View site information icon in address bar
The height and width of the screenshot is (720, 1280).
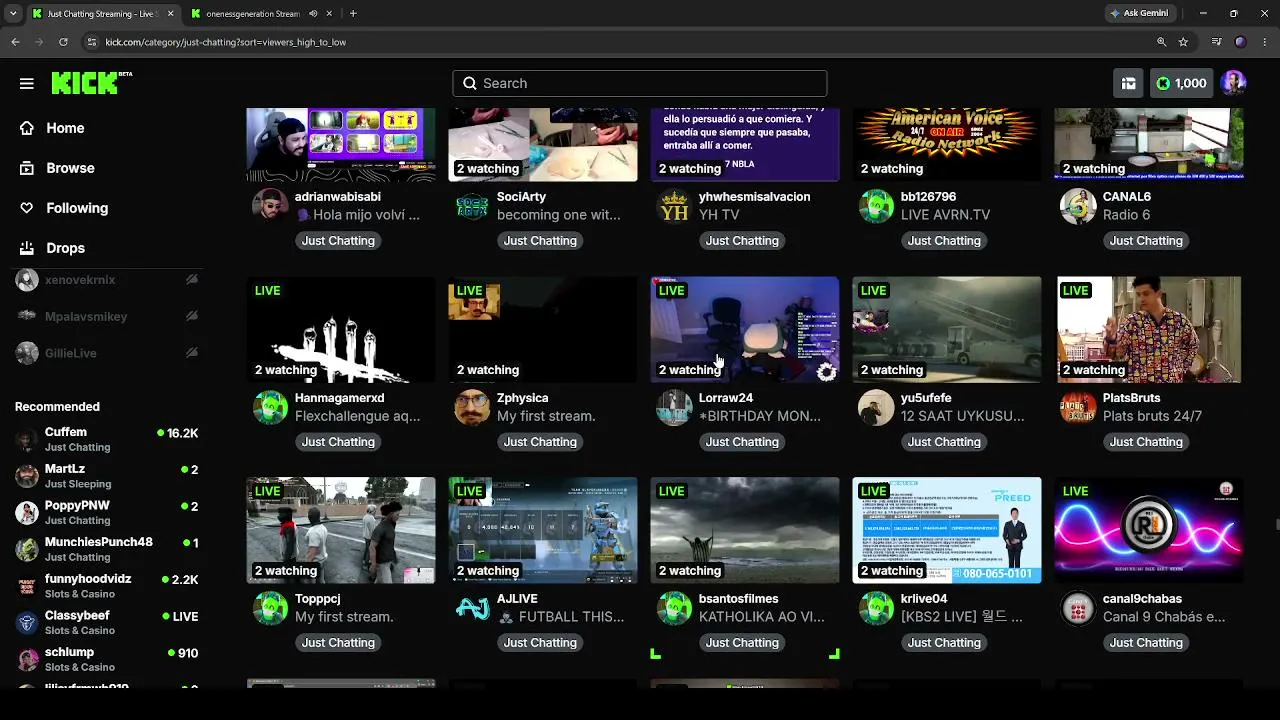click(x=92, y=42)
